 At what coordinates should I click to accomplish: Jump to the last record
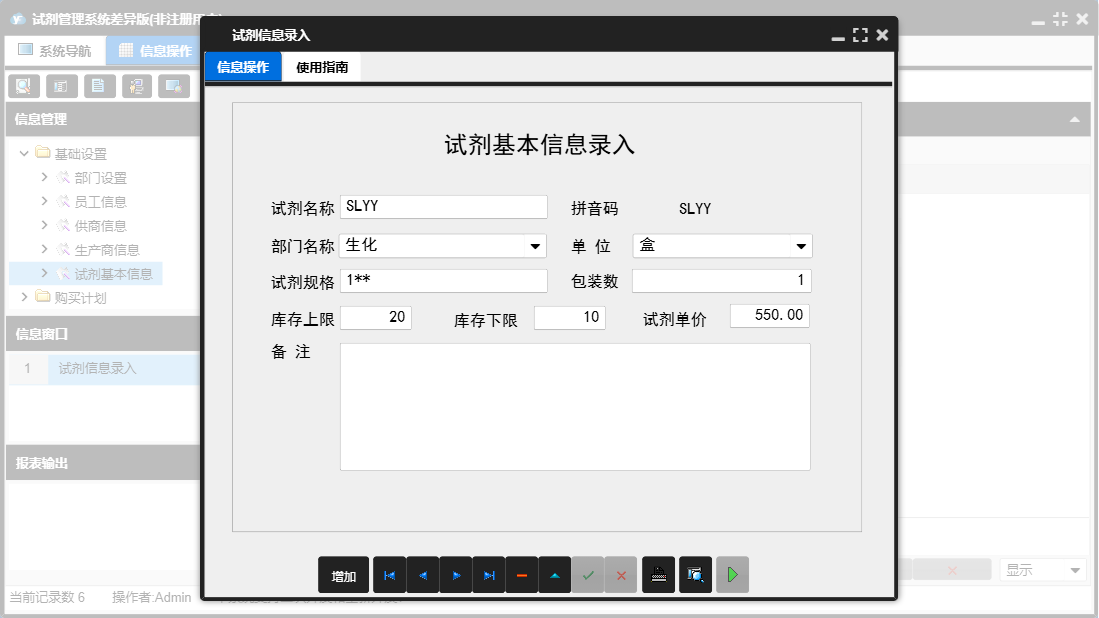click(x=489, y=574)
